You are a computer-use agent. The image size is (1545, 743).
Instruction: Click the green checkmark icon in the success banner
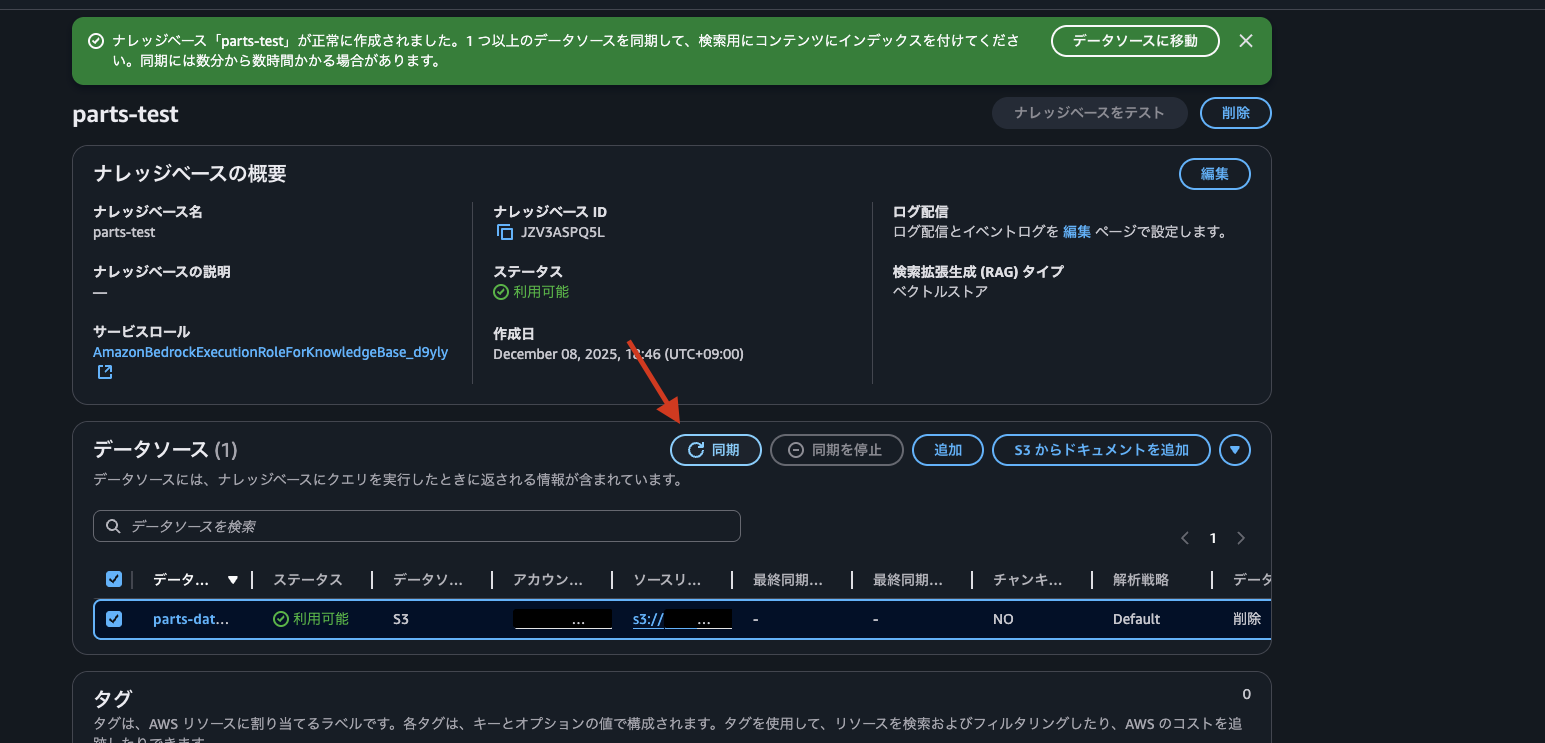pyautogui.click(x=96, y=40)
